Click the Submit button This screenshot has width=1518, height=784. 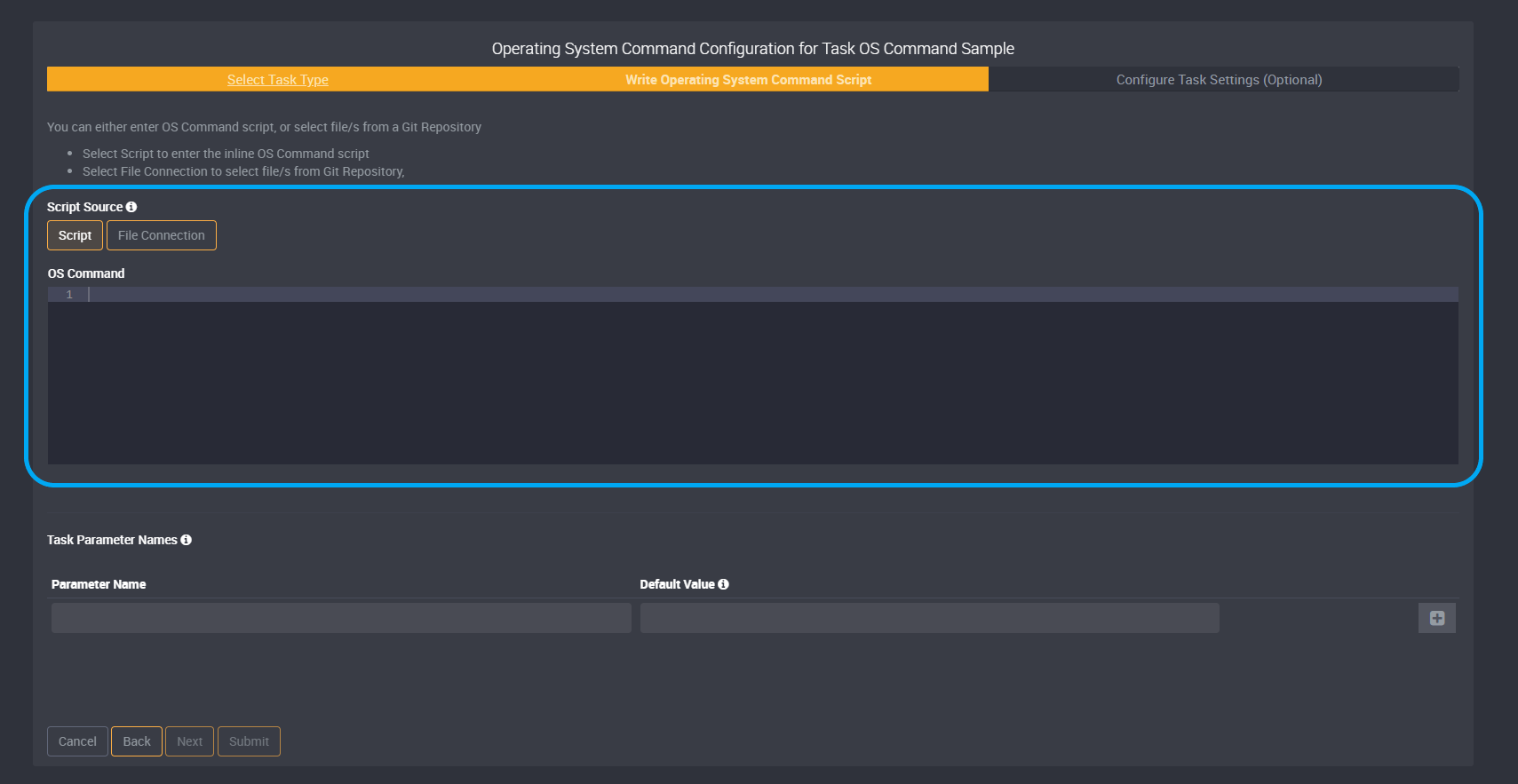point(249,741)
